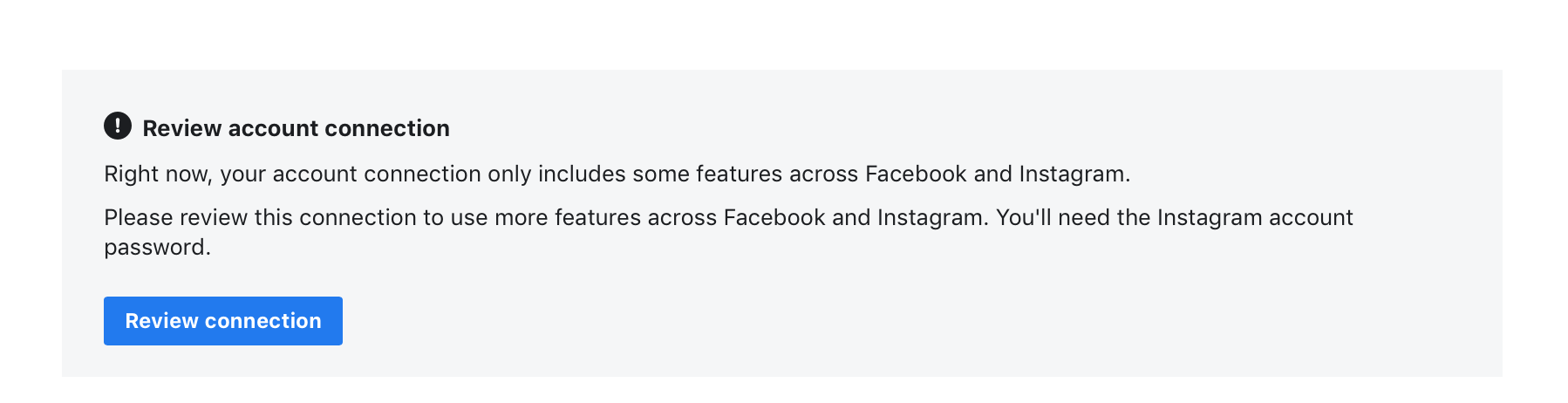This screenshot has width=1568, height=403.
Task: Click the sentence starting with Right now
Action: (617, 174)
